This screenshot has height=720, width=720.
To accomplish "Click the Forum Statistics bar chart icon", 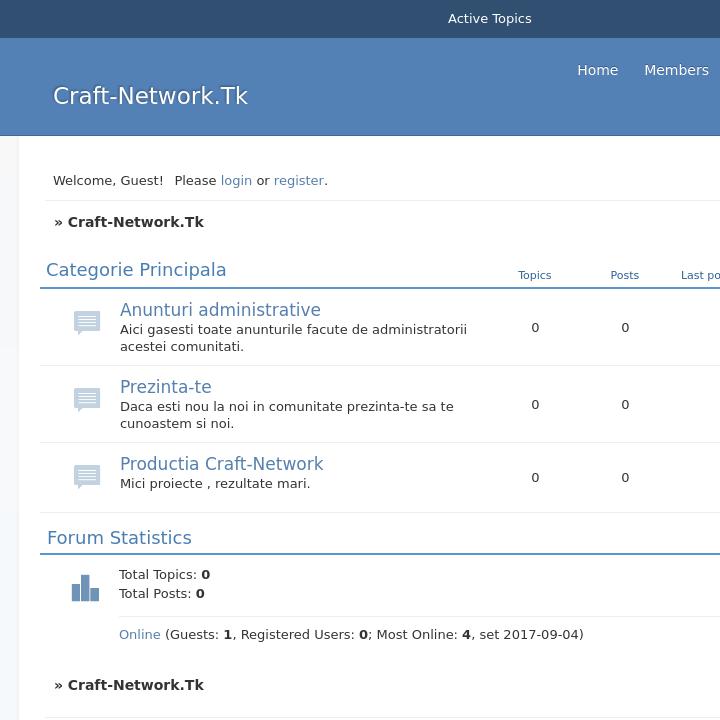I will click(85, 588).
